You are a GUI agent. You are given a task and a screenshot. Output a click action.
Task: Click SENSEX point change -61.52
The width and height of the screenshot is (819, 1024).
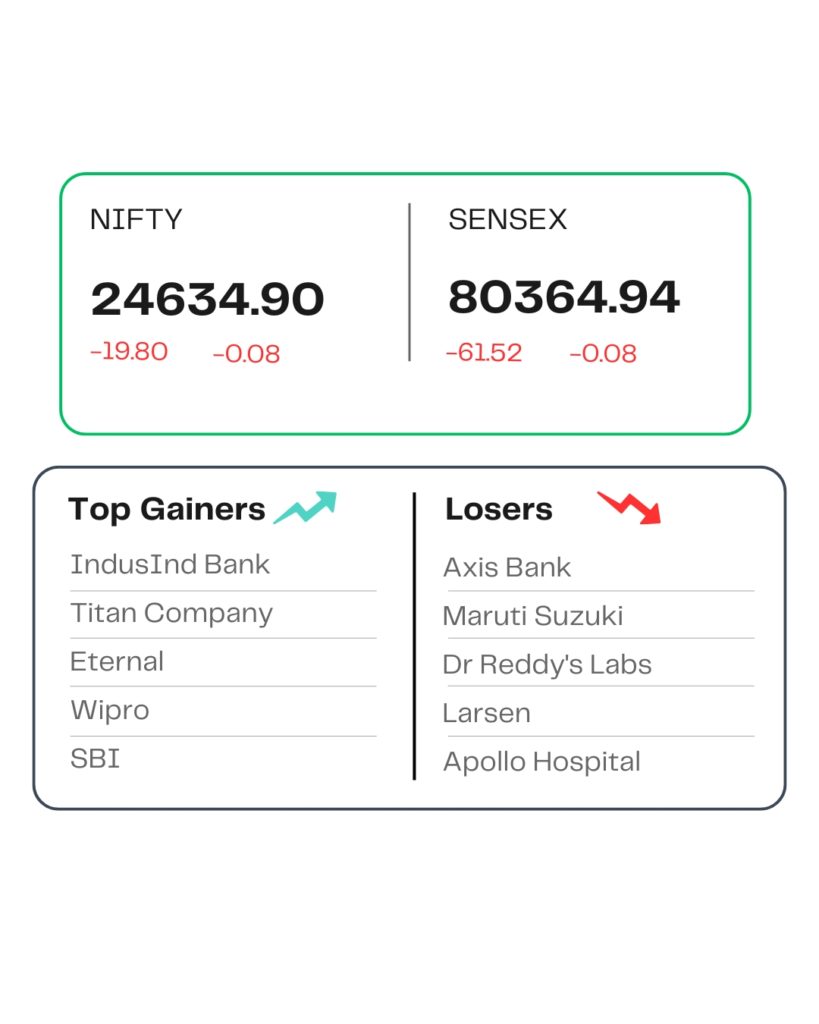[x=484, y=353]
